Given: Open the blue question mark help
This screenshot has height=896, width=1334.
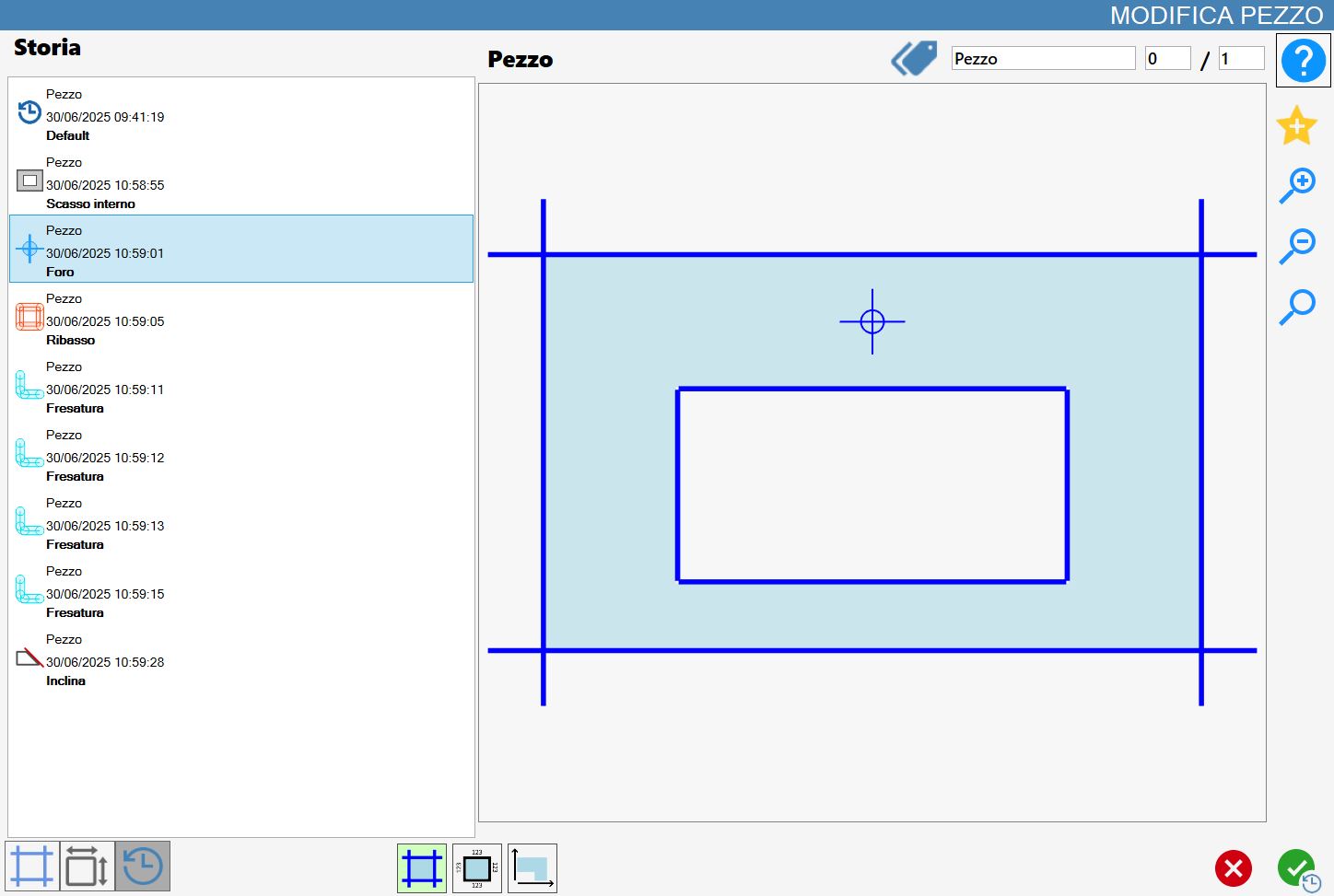Looking at the screenshot, I should tap(1303, 61).
